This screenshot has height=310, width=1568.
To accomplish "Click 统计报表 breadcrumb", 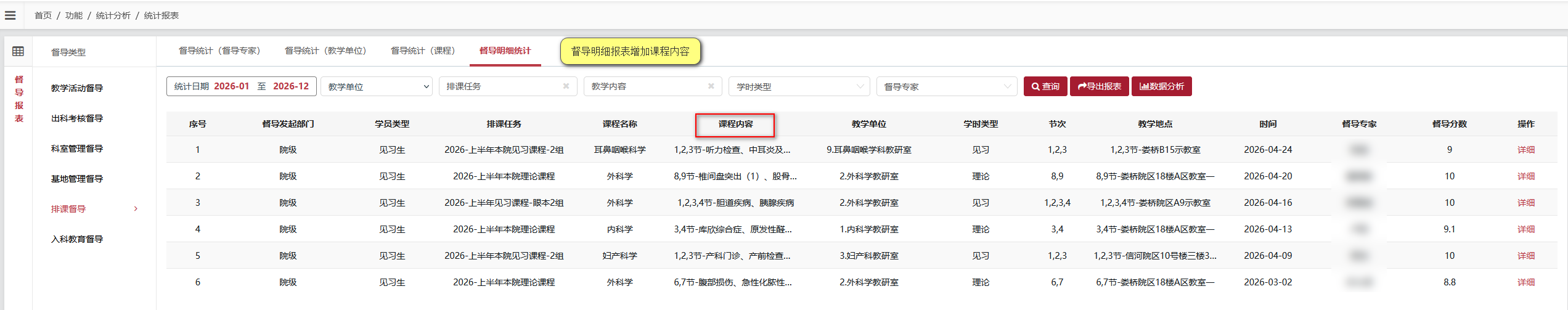I will pos(161,15).
